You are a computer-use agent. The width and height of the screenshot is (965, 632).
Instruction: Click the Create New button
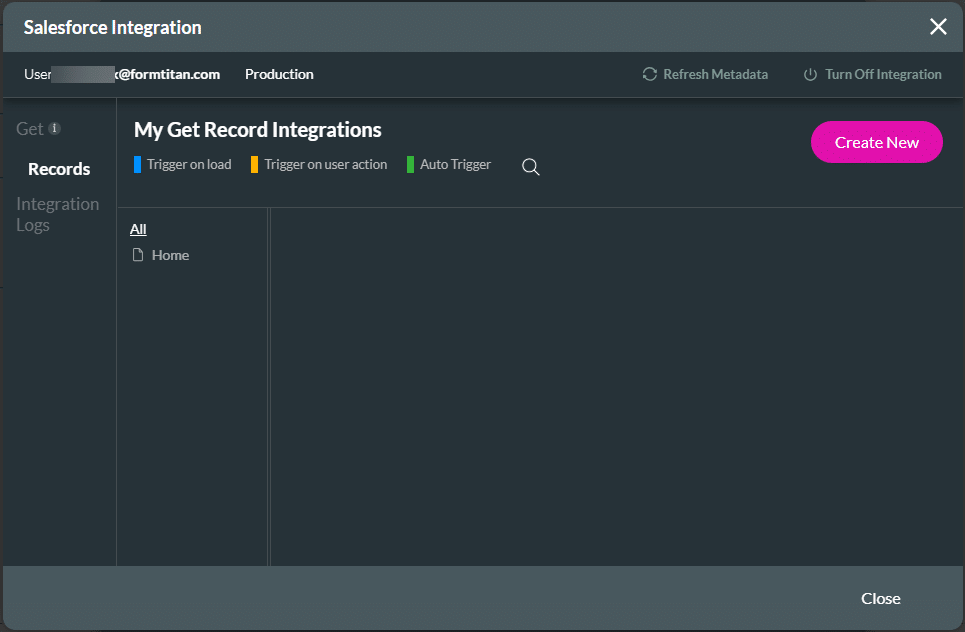click(x=876, y=142)
